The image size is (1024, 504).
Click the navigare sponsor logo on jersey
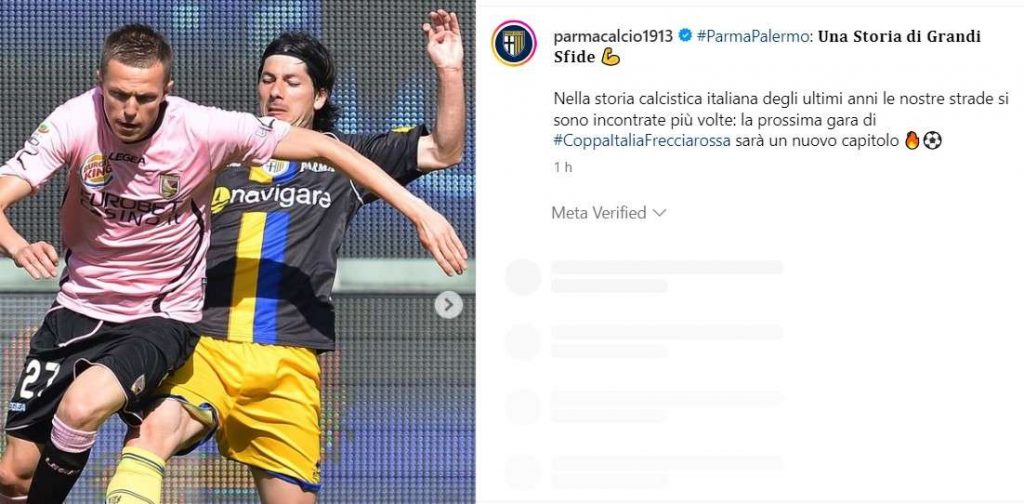pyautogui.click(x=270, y=198)
